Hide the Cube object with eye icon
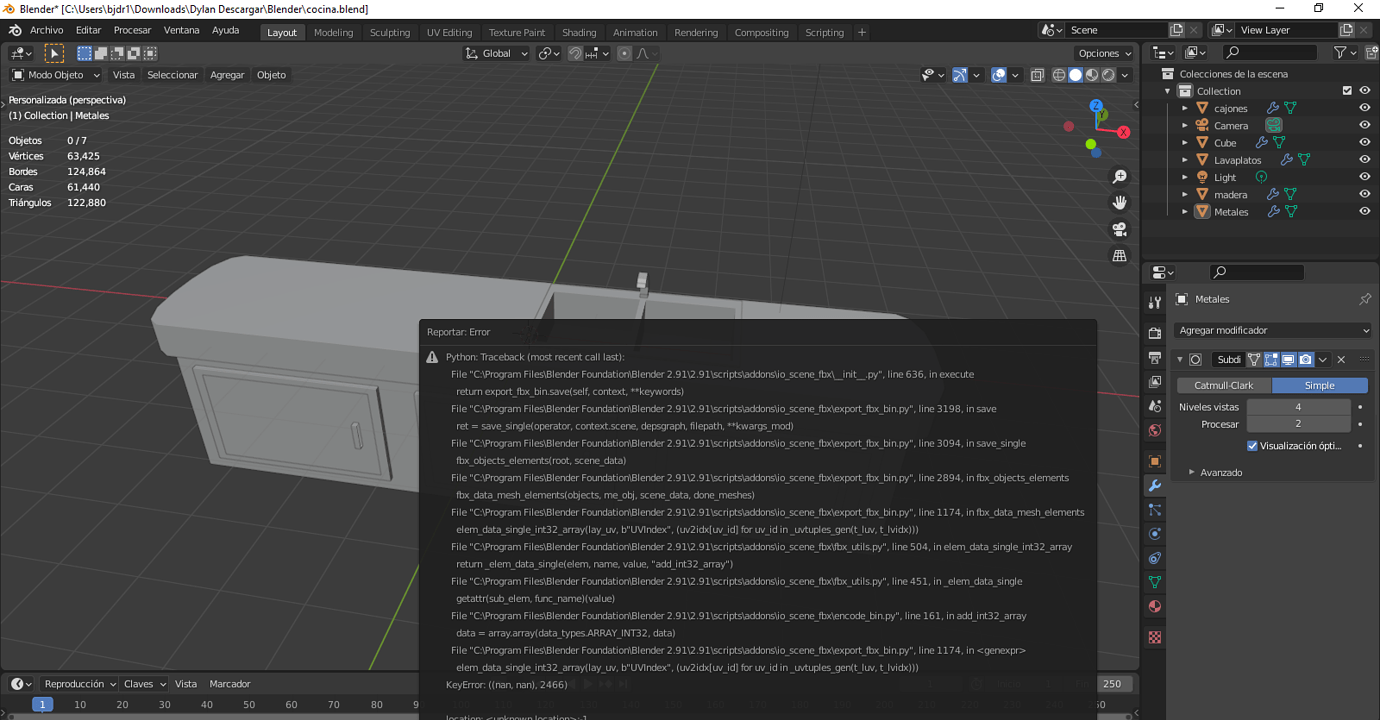The image size is (1380, 720). (1364, 143)
